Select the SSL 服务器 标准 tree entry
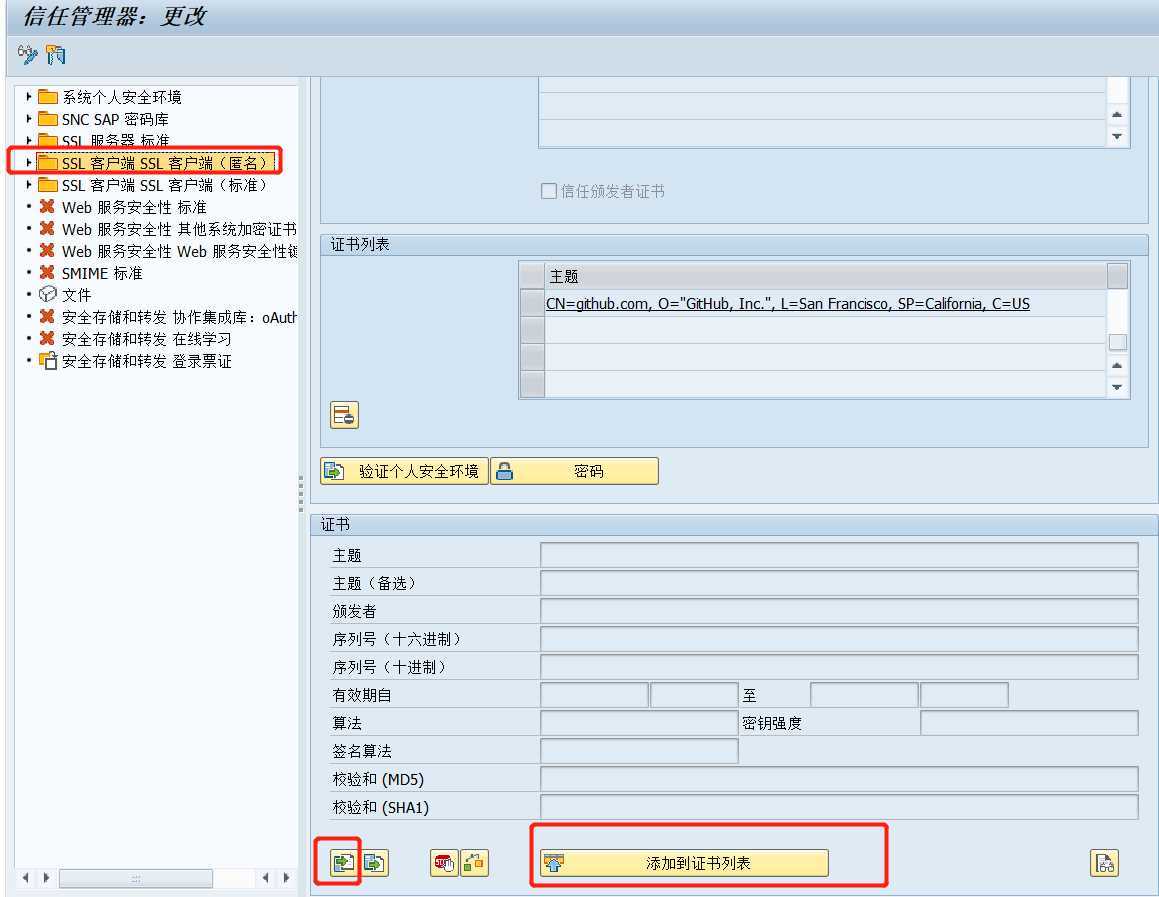This screenshot has width=1159, height=897. coord(115,140)
